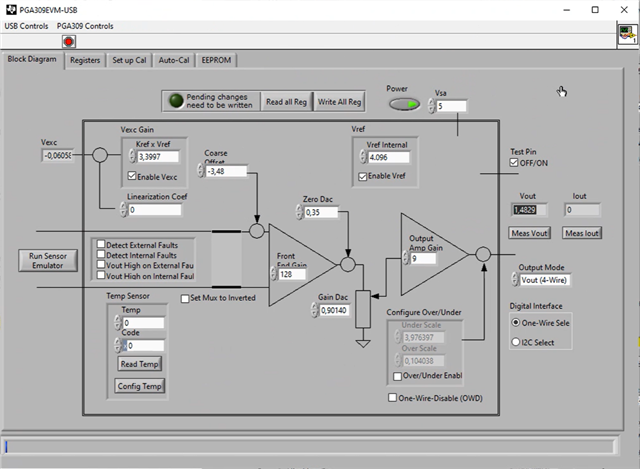Click the Meas Vout button
This screenshot has width=640, height=469.
(529, 233)
